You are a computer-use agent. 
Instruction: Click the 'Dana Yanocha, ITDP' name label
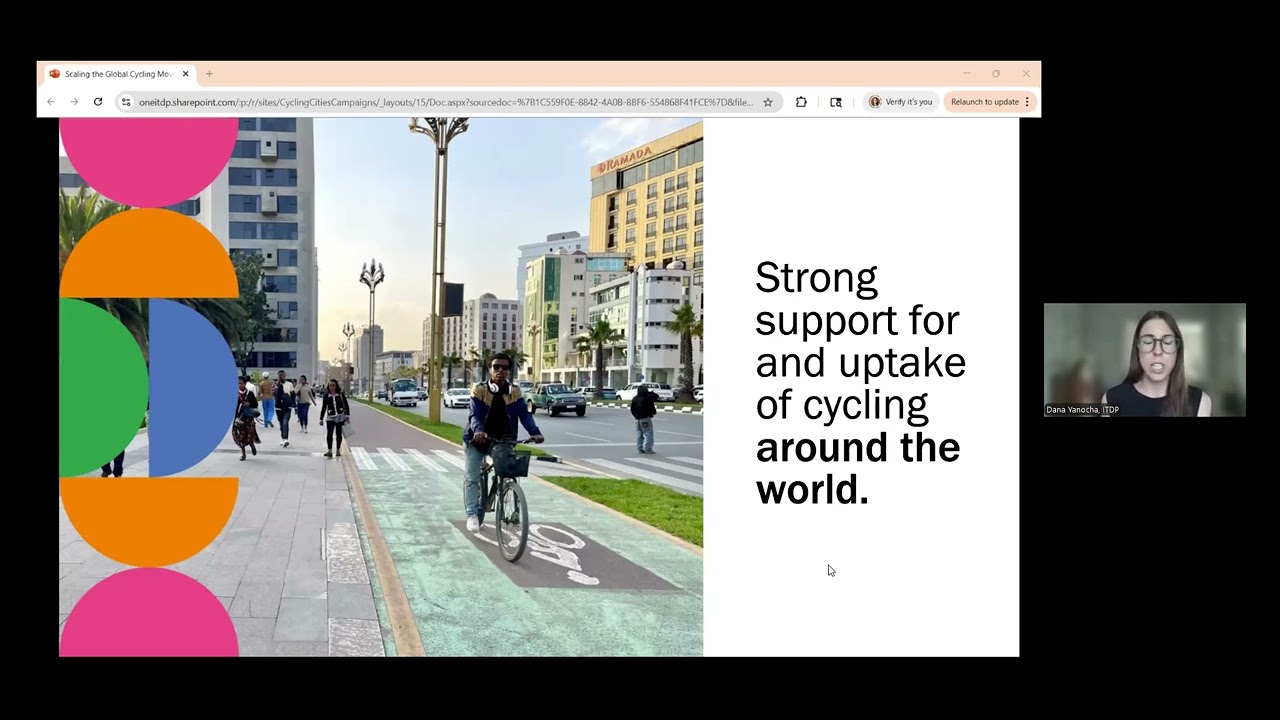pyautogui.click(x=1083, y=410)
